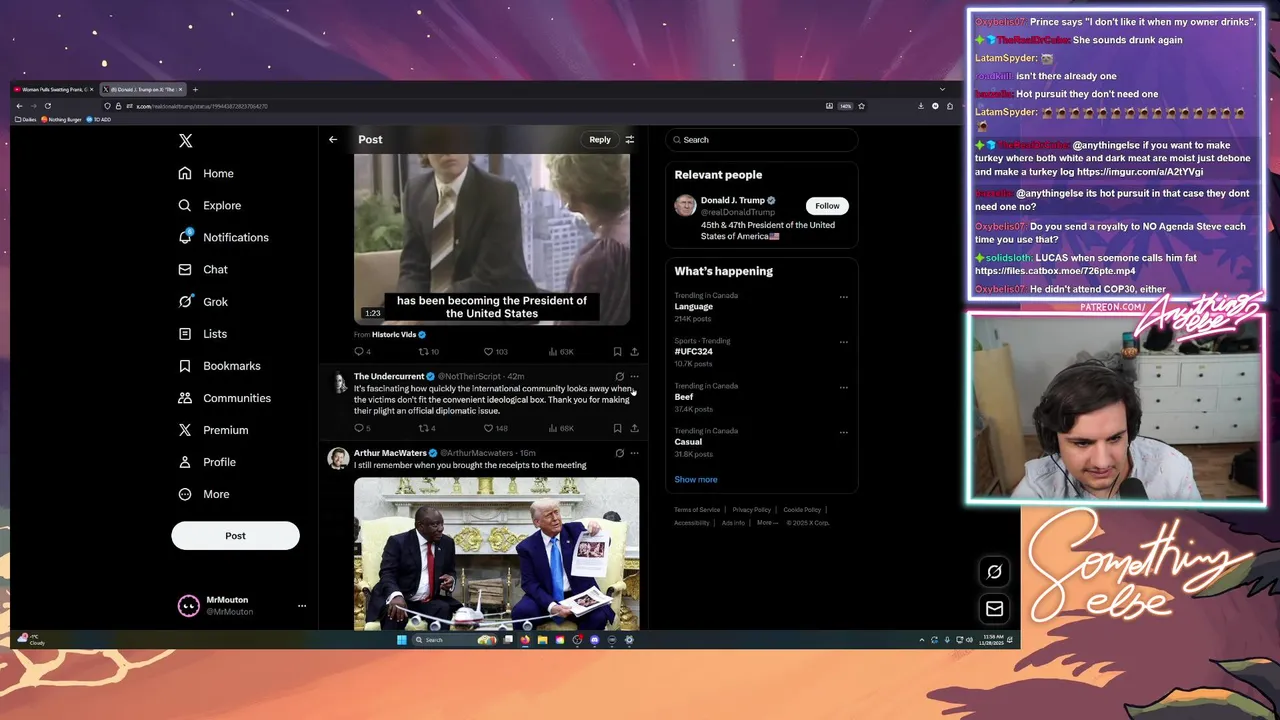Screen dimensions: 1280x720
Task: Bookmark The Undercurrent post
Action: pos(617,428)
